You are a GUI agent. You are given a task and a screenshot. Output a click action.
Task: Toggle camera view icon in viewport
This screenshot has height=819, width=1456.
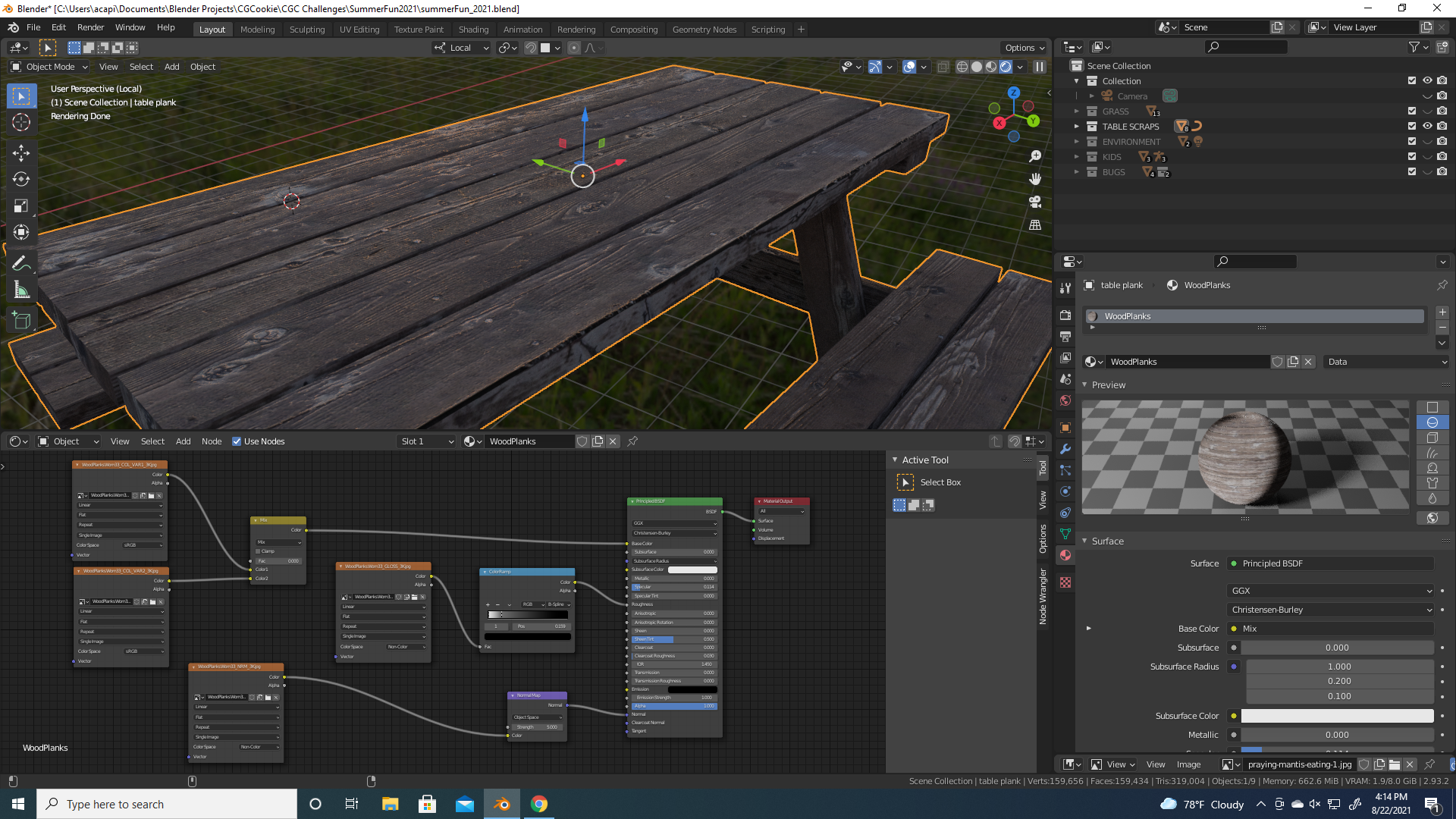[1035, 202]
